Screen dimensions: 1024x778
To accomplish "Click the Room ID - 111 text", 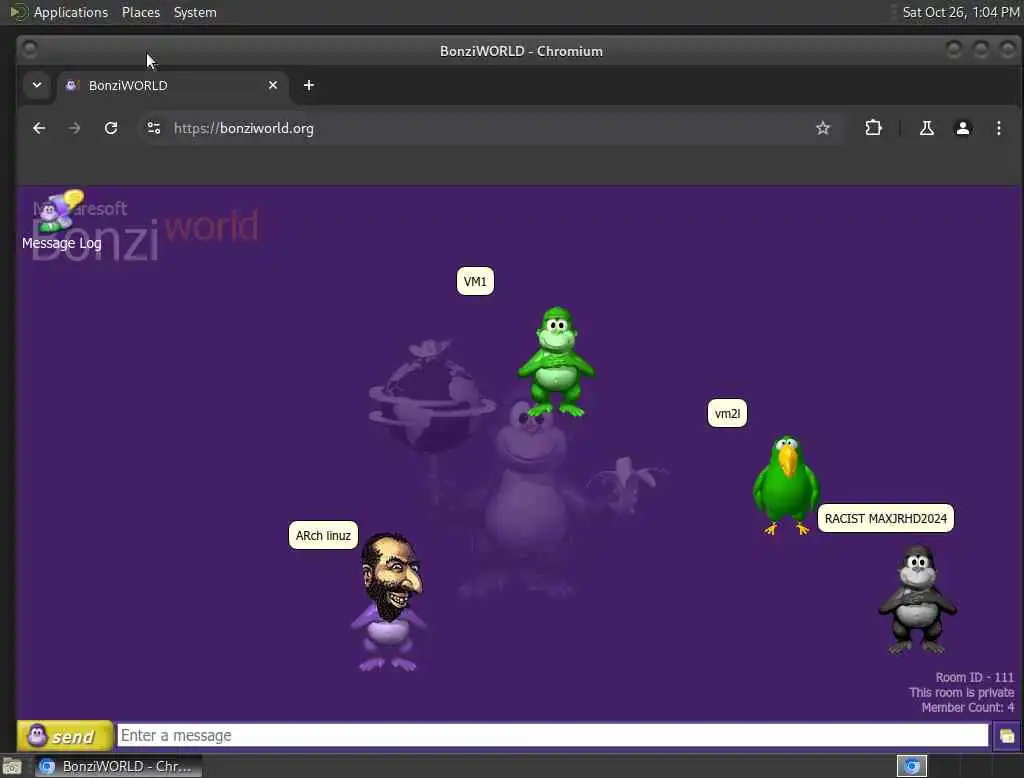I will coord(974,677).
